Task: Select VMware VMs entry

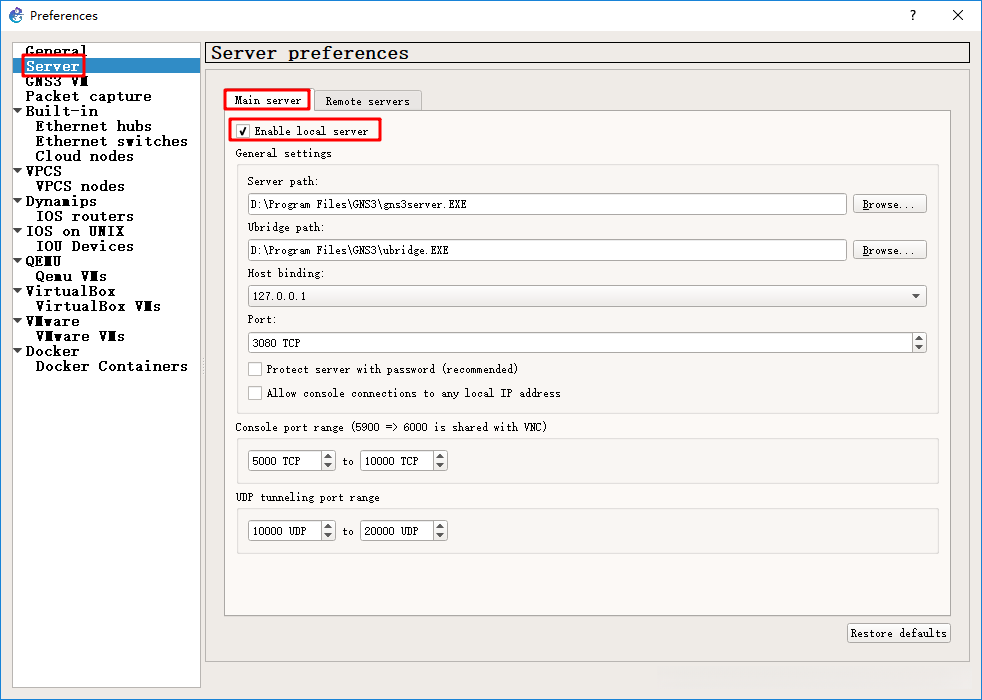Action: 80,336
